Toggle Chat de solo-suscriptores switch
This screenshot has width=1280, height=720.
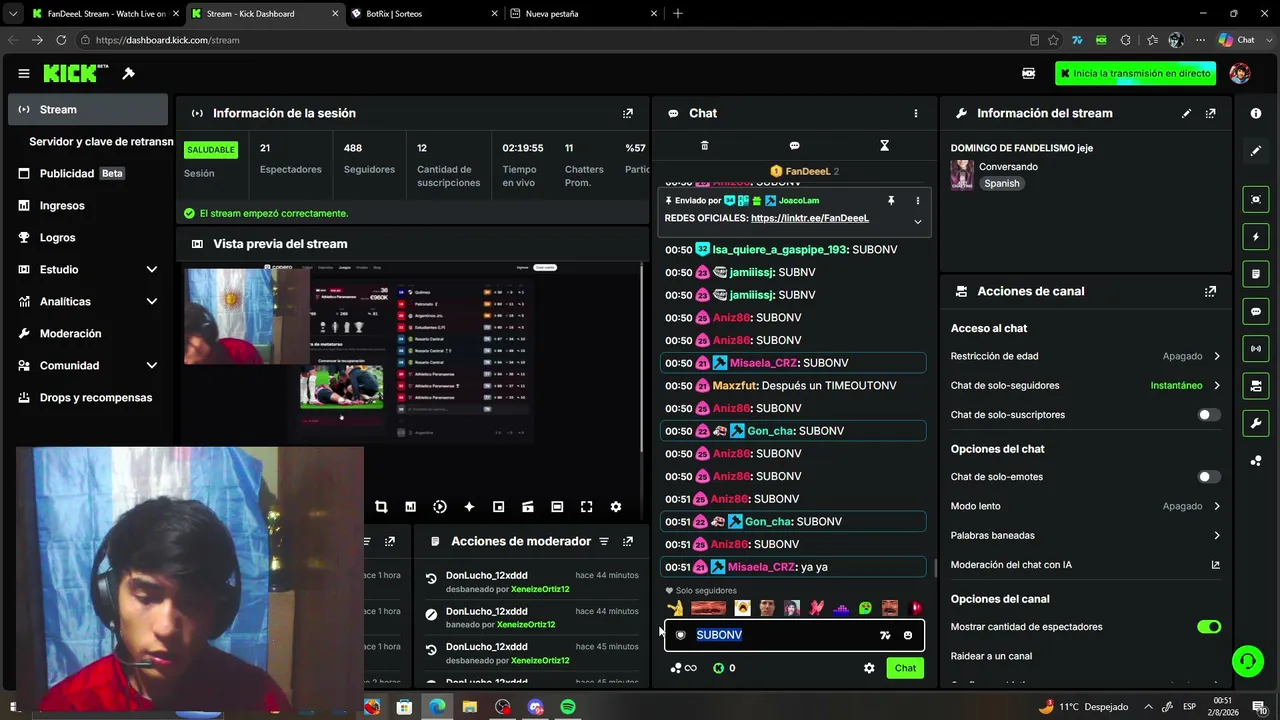click(x=1209, y=415)
